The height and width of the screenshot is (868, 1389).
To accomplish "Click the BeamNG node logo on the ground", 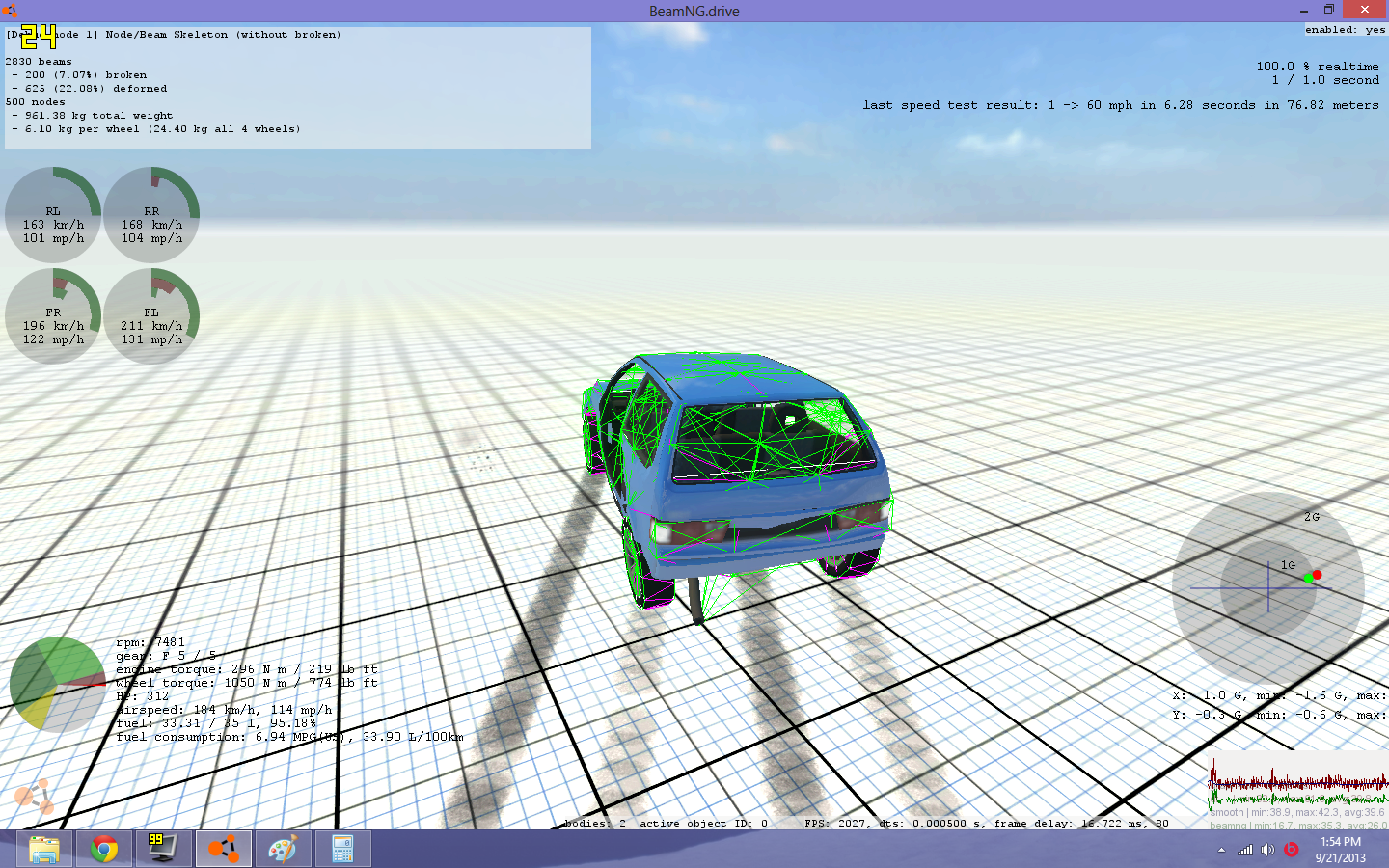I will click(x=34, y=797).
